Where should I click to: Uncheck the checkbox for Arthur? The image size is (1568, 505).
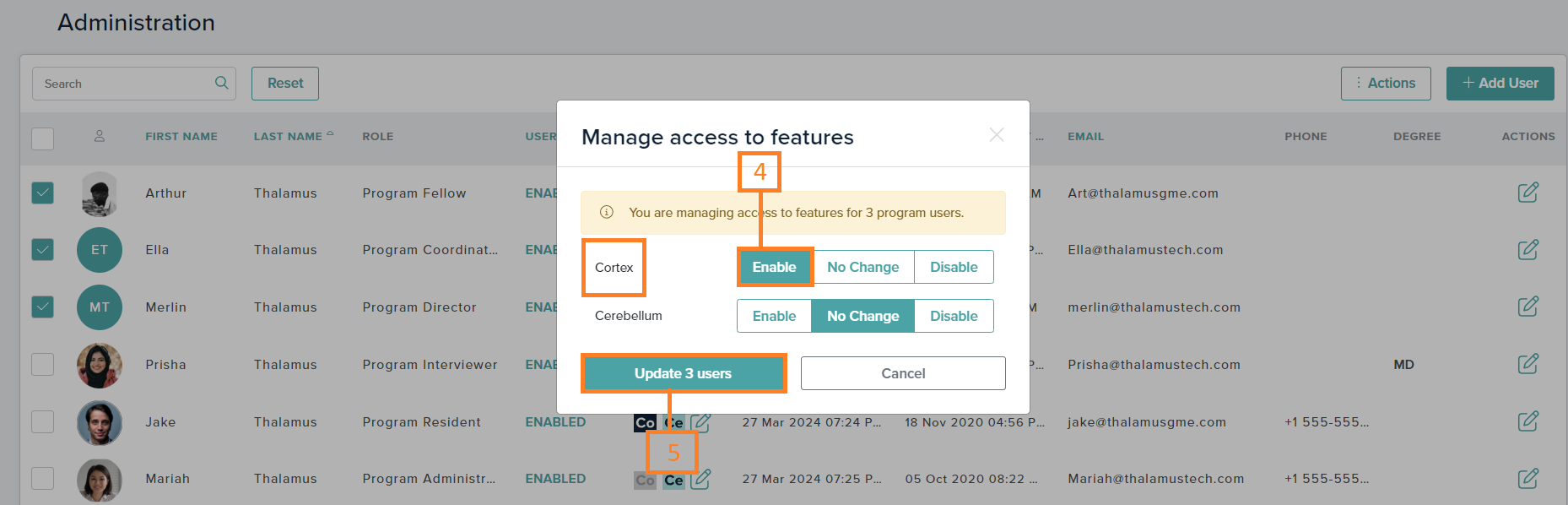(x=42, y=193)
